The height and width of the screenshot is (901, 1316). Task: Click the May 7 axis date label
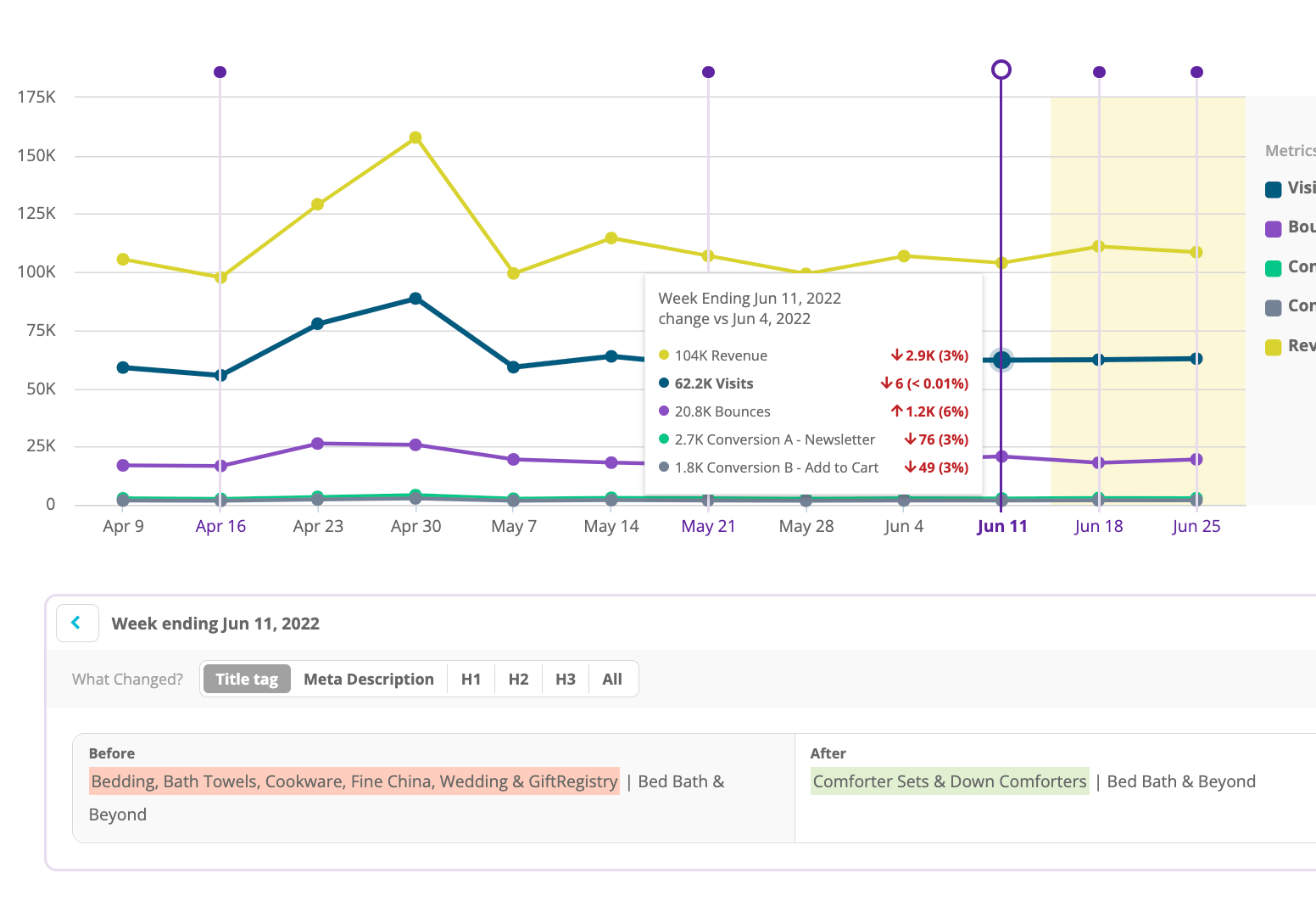tap(514, 526)
